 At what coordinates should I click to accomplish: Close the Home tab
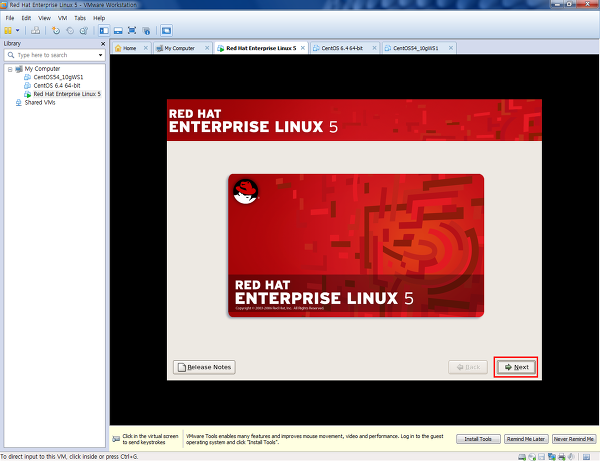(x=146, y=48)
